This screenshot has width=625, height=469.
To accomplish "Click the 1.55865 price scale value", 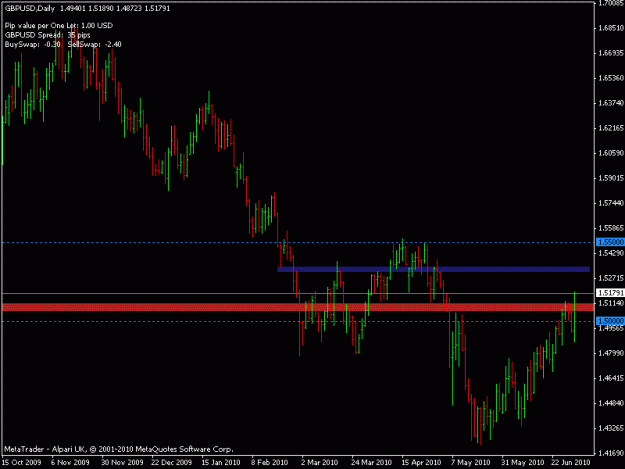I will (x=611, y=228).
